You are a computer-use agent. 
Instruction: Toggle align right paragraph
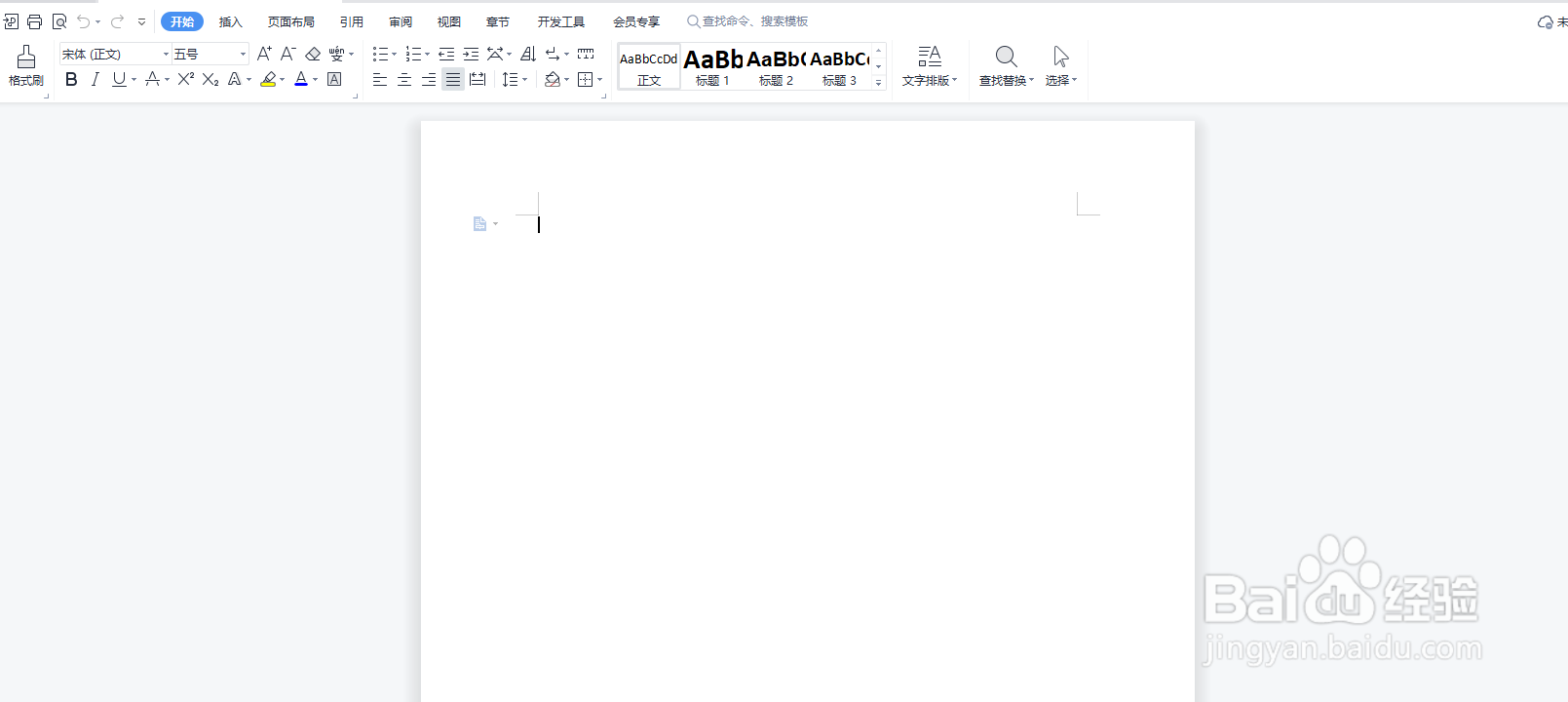(429, 79)
